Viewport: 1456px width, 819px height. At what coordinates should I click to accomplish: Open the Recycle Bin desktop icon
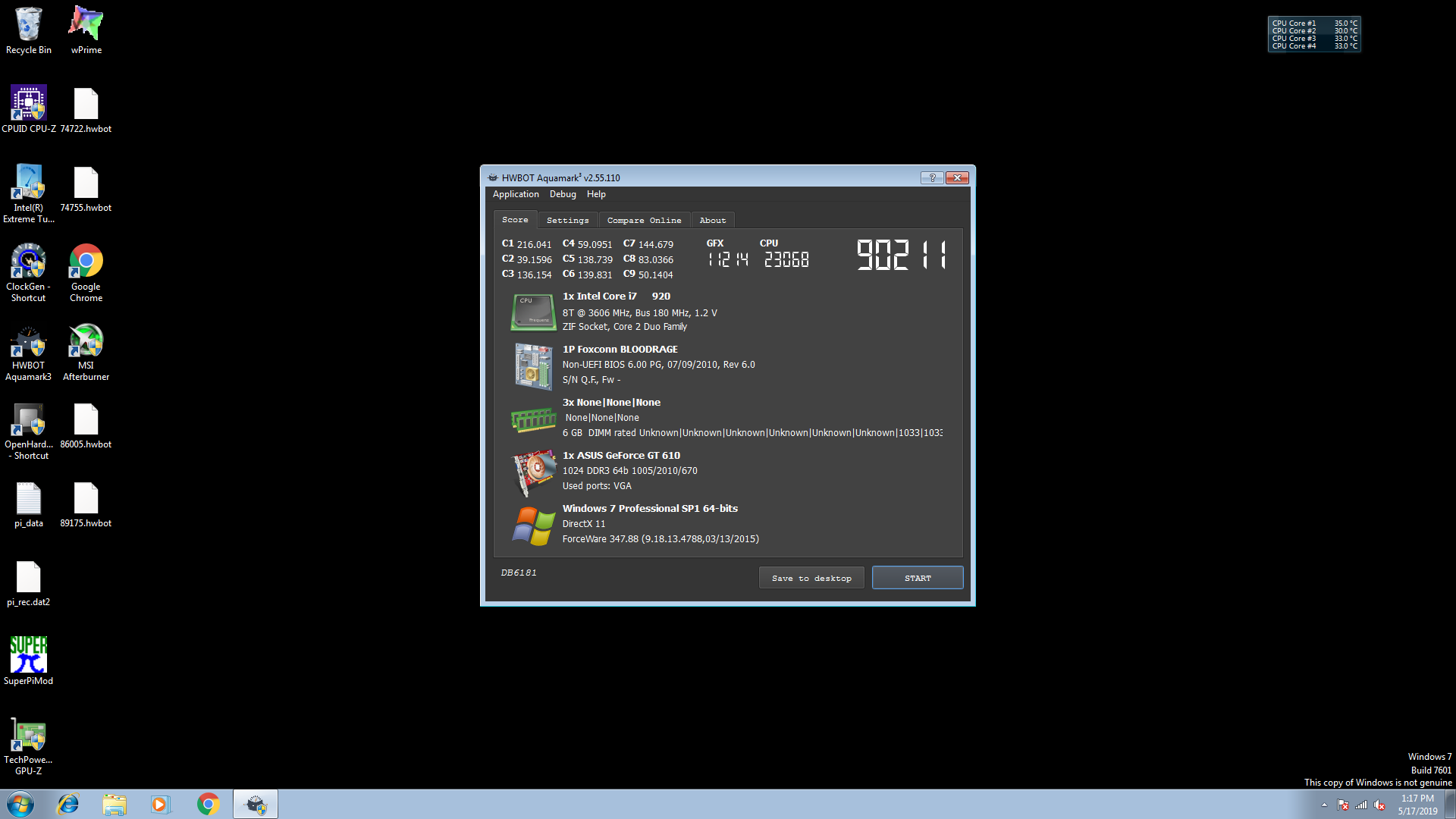(29, 30)
